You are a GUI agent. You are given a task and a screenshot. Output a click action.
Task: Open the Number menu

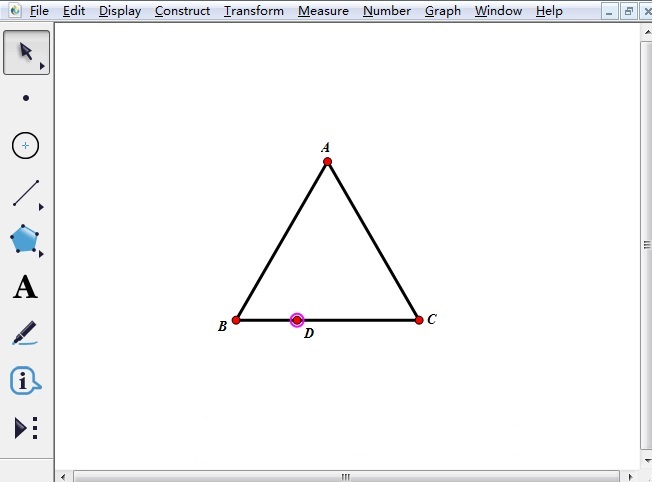[387, 11]
